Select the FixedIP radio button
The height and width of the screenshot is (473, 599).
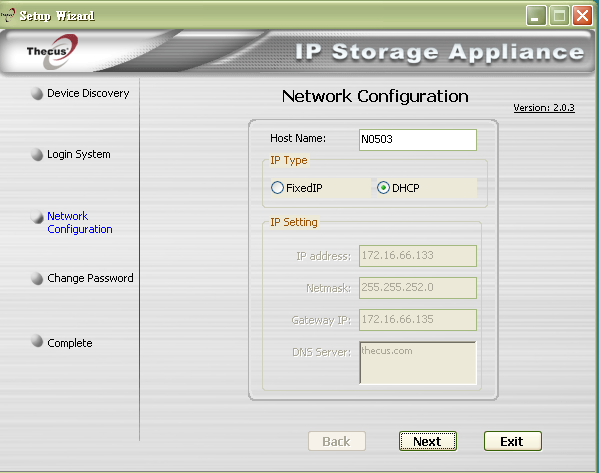pos(277,188)
